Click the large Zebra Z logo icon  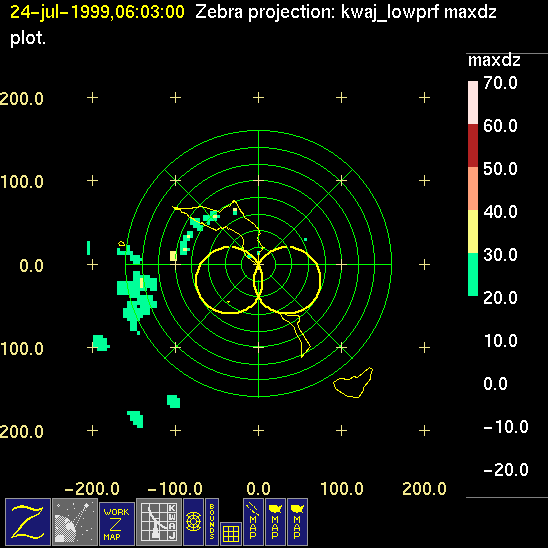click(x=28, y=522)
